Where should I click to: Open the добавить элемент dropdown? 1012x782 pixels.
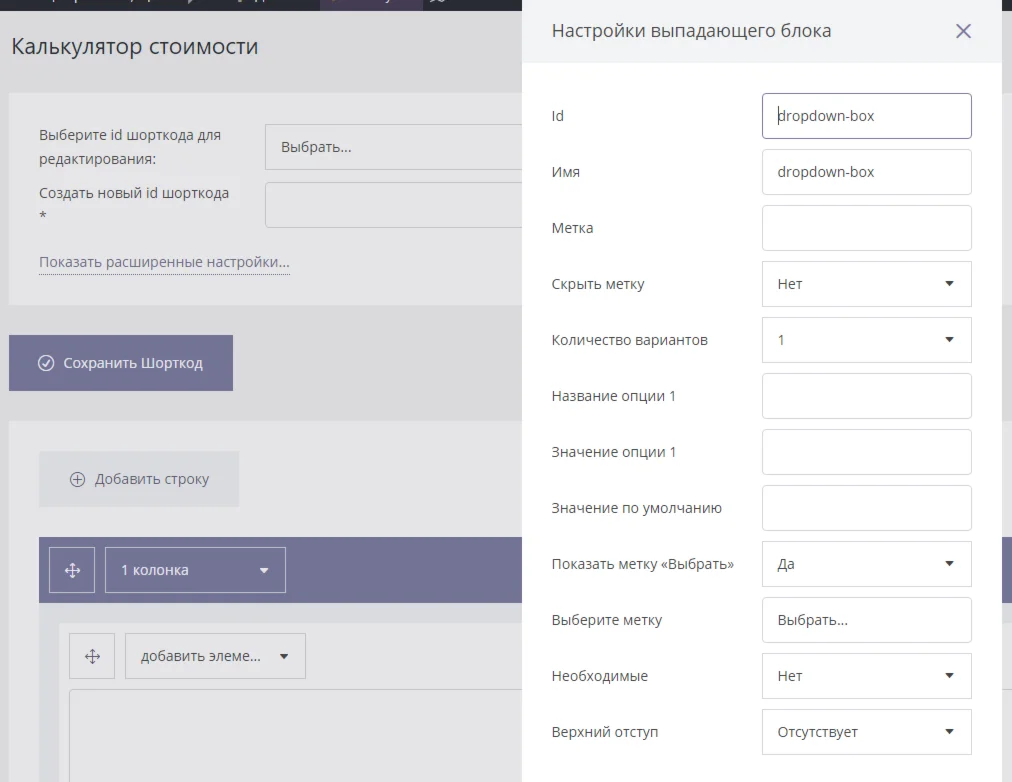coord(215,656)
